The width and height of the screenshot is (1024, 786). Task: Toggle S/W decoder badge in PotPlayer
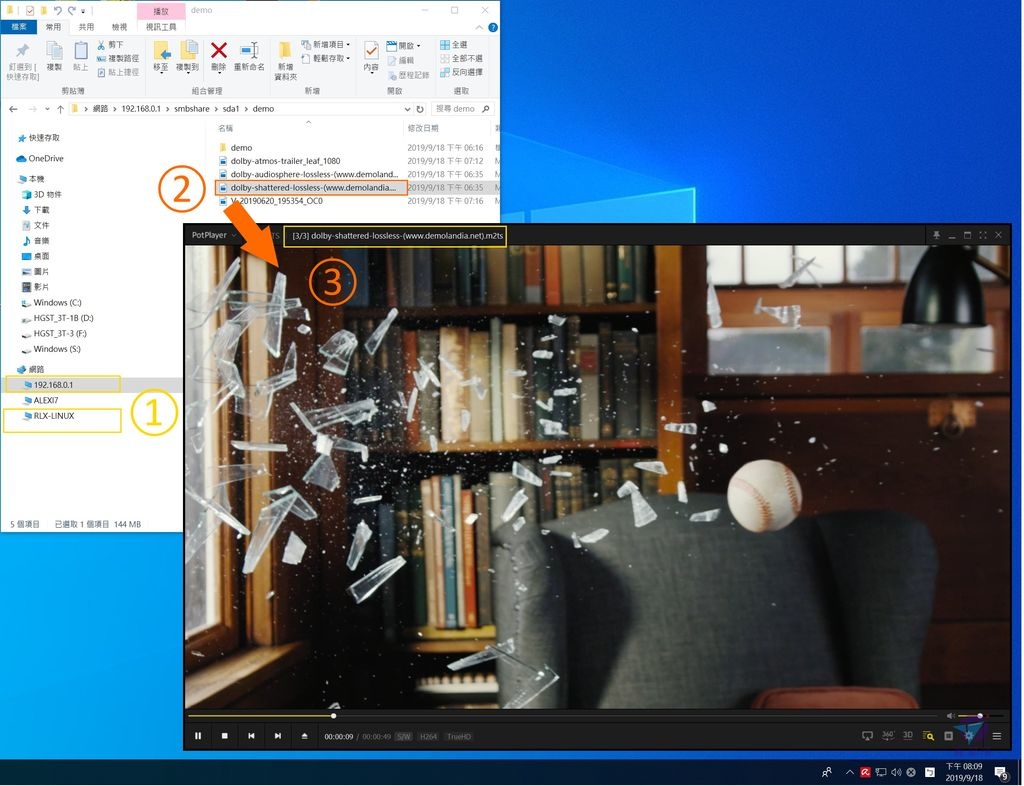[404, 737]
